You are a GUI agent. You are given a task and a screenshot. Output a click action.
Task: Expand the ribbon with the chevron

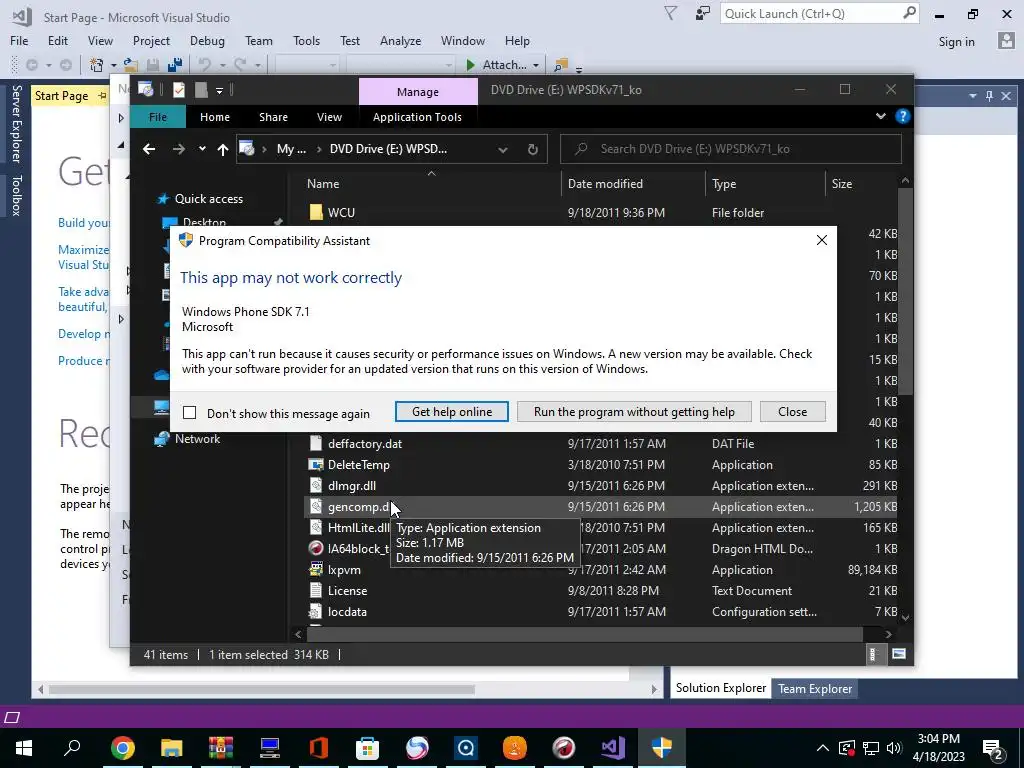880,116
